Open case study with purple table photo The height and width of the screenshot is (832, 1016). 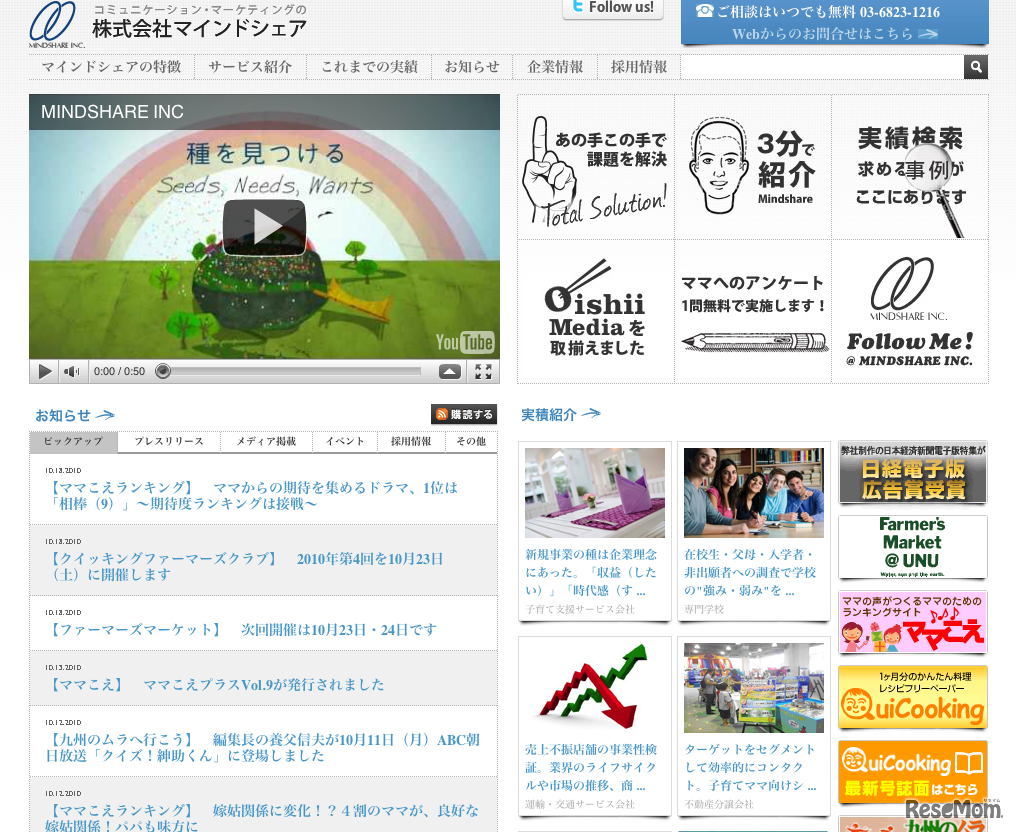595,492
